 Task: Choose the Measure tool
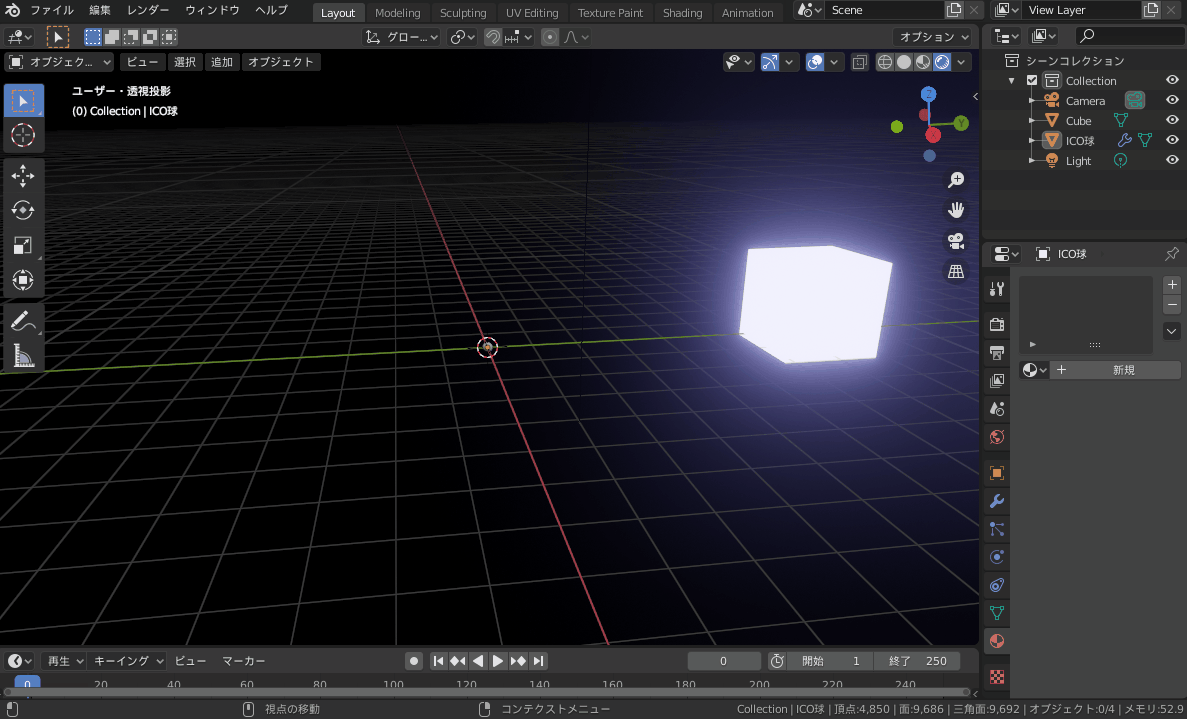[x=23, y=355]
